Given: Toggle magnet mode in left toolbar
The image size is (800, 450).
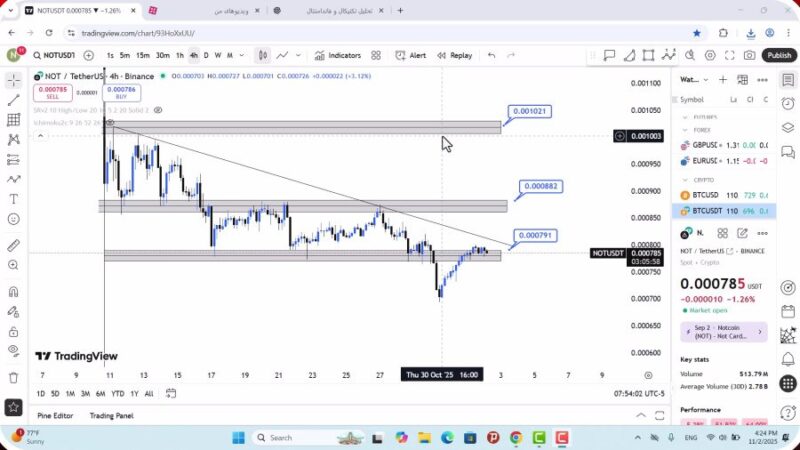Looking at the screenshot, I should tap(13, 292).
